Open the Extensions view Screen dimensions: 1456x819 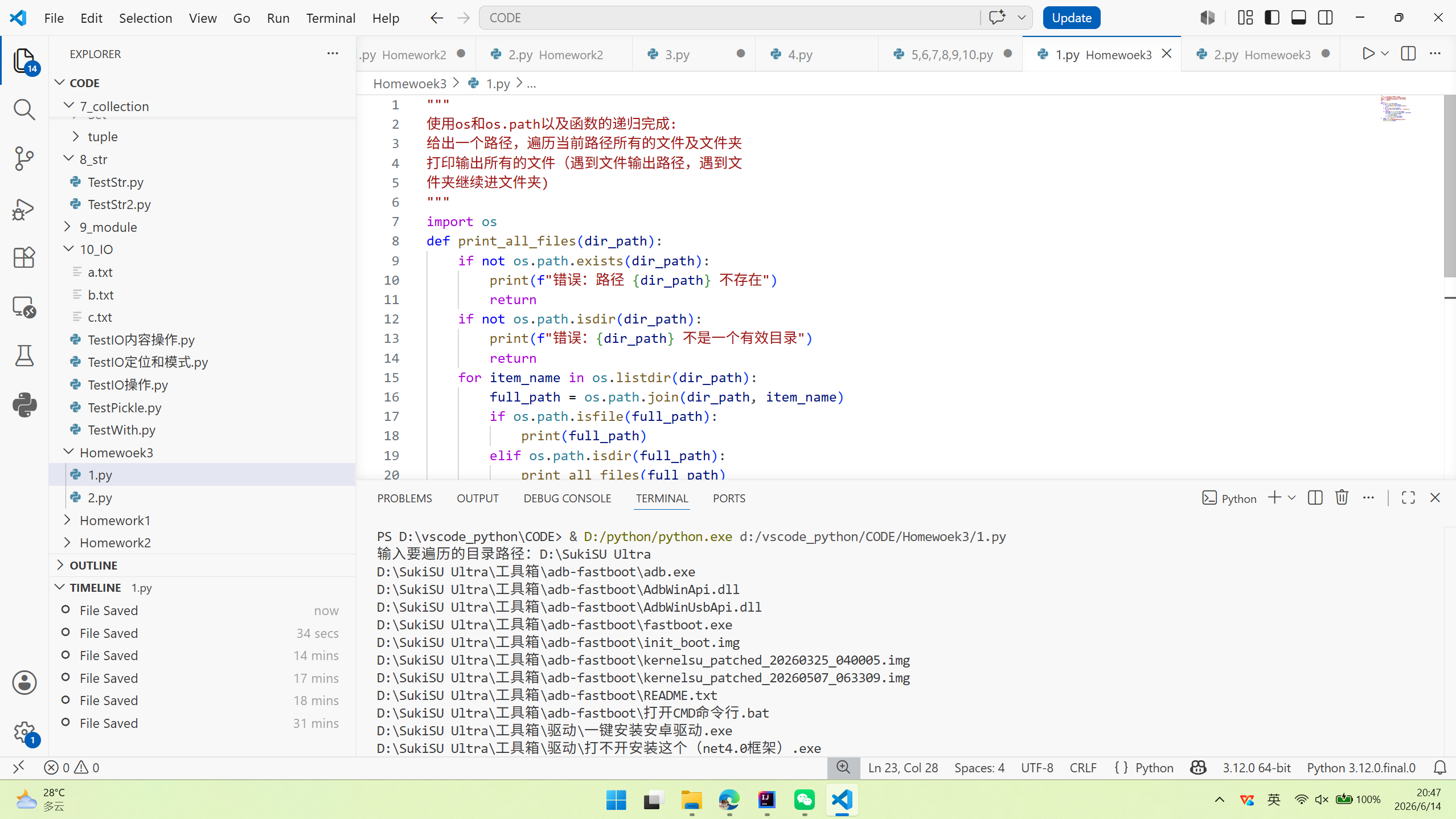(24, 257)
